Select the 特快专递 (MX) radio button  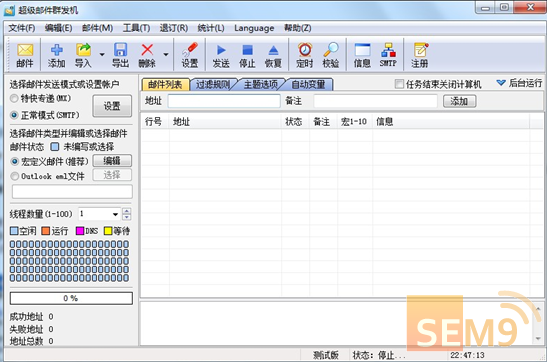pyautogui.click(x=14, y=99)
